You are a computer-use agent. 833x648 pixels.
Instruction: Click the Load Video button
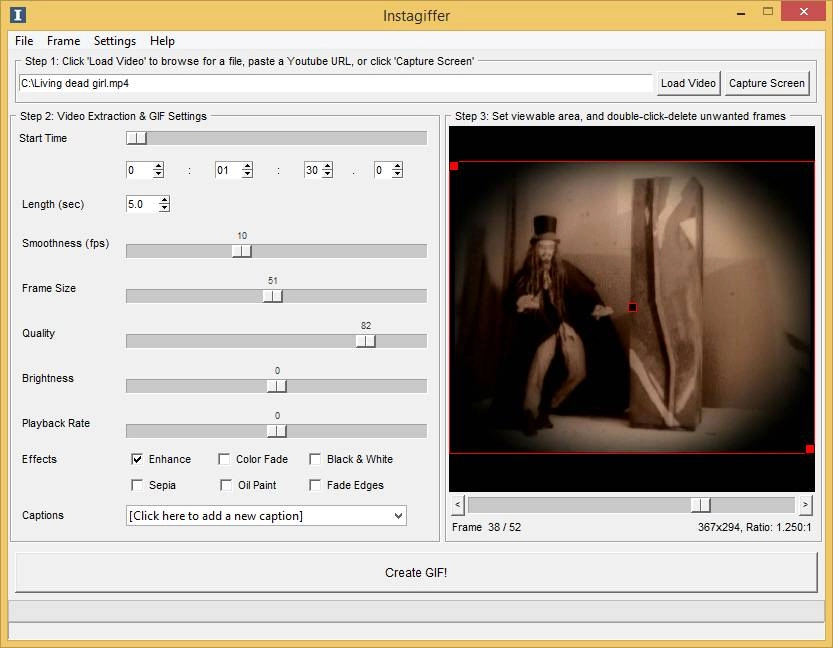click(x=688, y=83)
